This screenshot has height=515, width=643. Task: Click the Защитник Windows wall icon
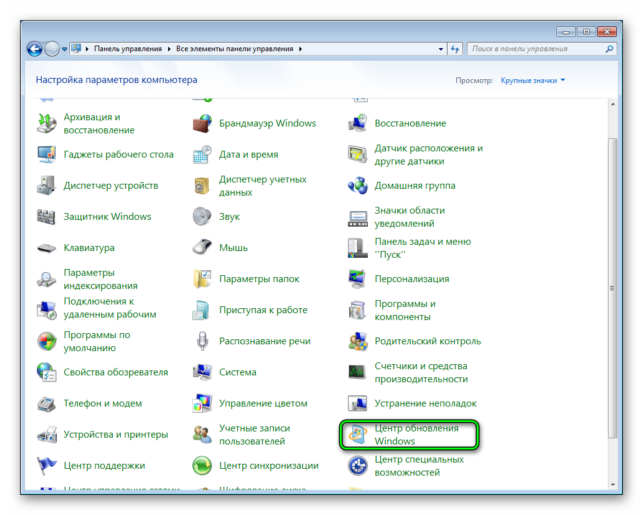pyautogui.click(x=46, y=217)
